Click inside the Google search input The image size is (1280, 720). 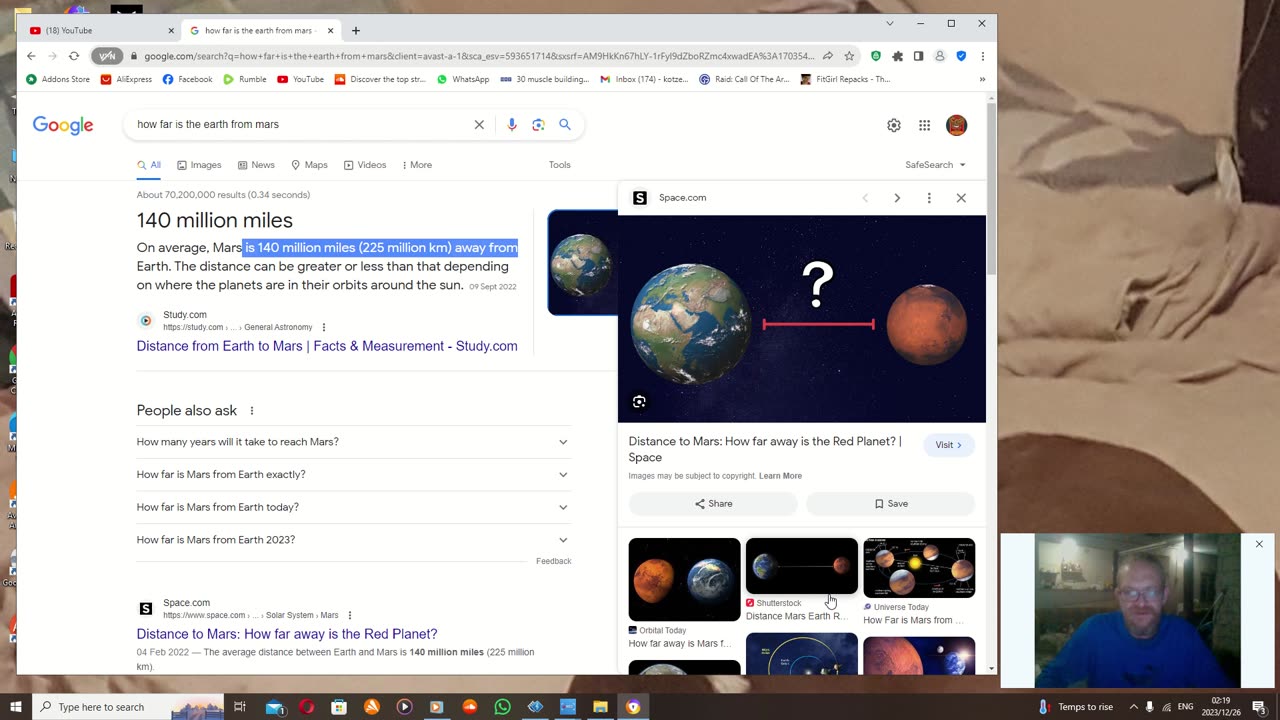(x=300, y=124)
